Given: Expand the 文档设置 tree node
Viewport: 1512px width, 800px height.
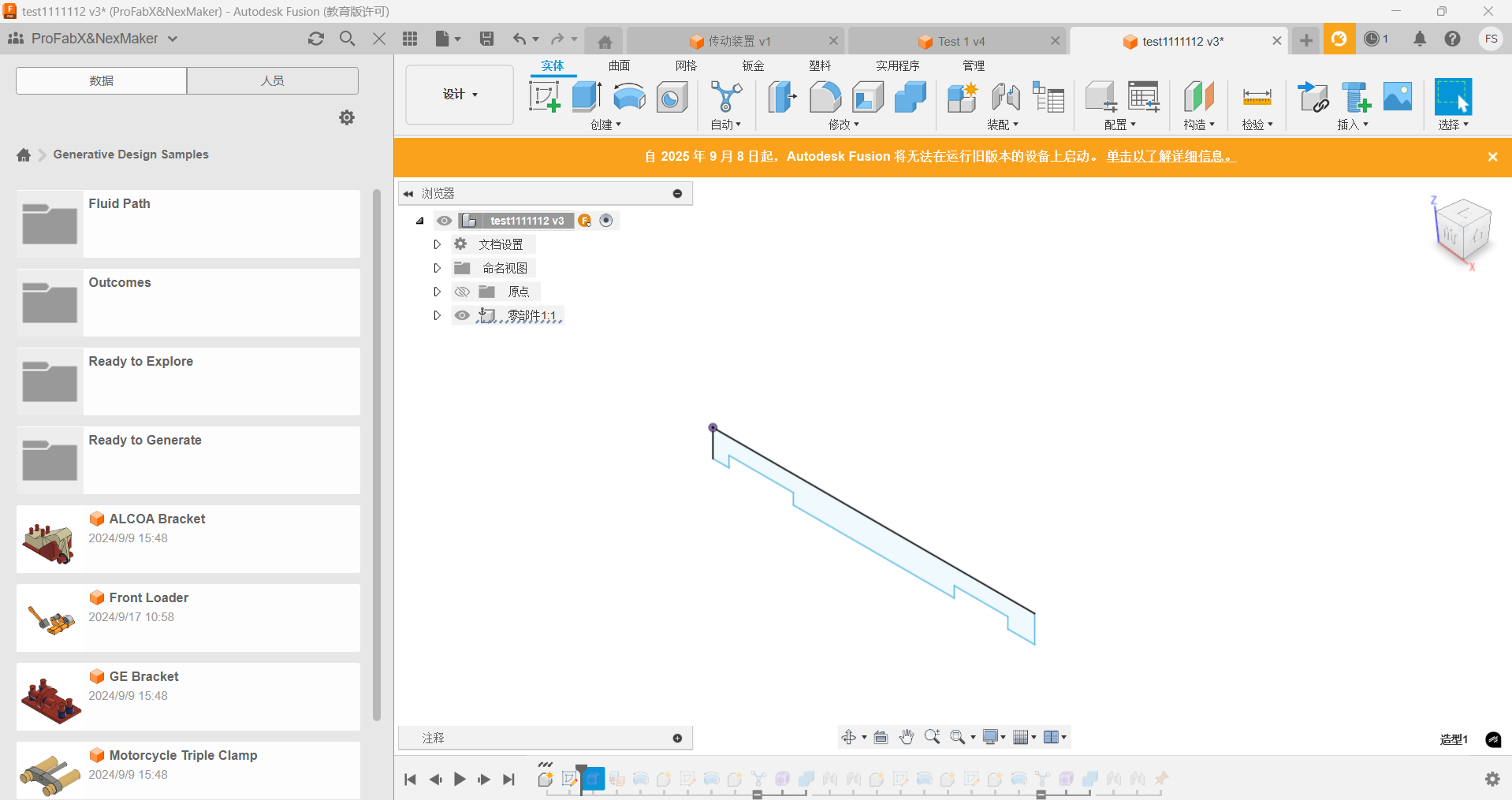Looking at the screenshot, I should (x=437, y=244).
